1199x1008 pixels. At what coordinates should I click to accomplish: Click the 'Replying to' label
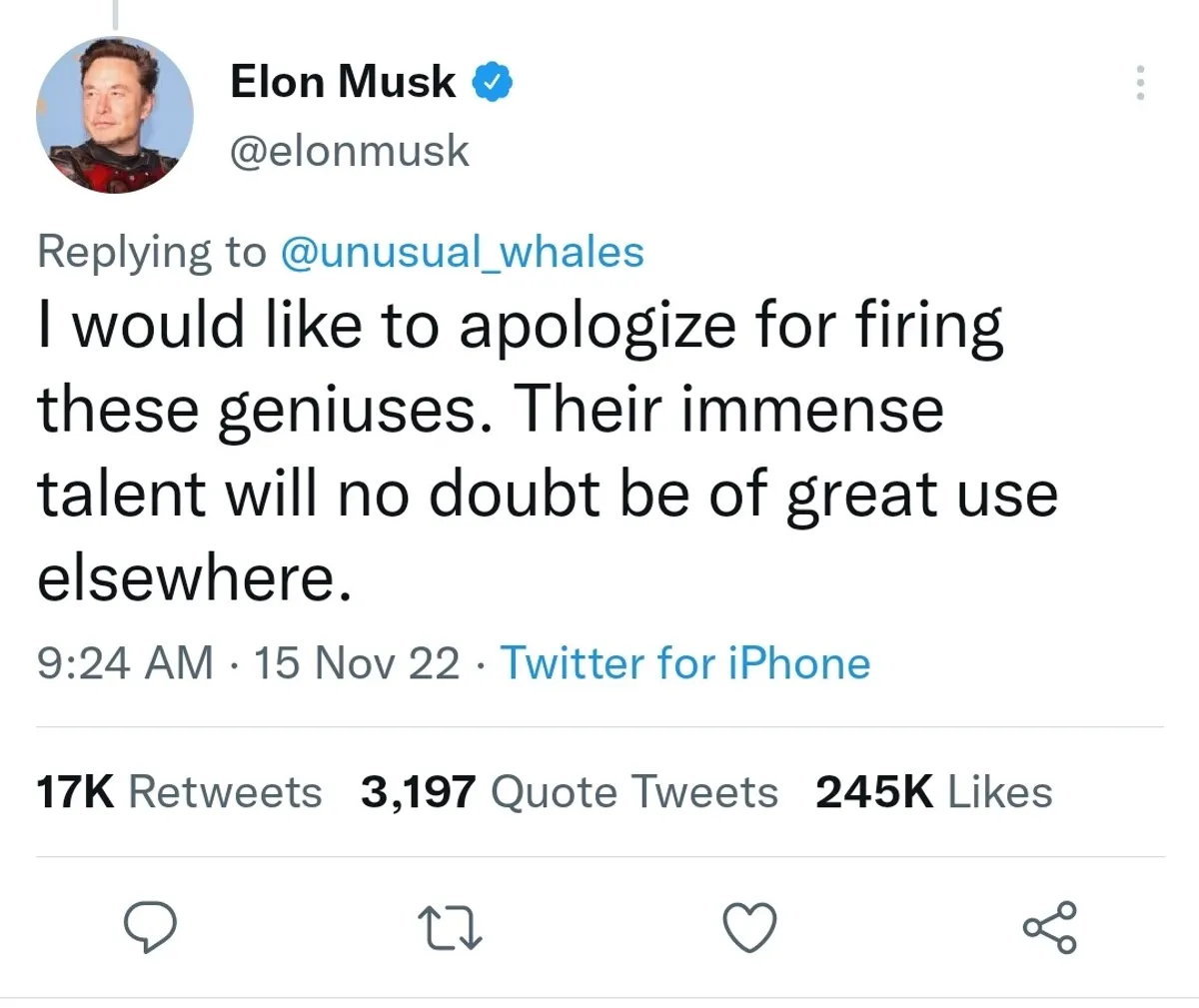click(152, 252)
